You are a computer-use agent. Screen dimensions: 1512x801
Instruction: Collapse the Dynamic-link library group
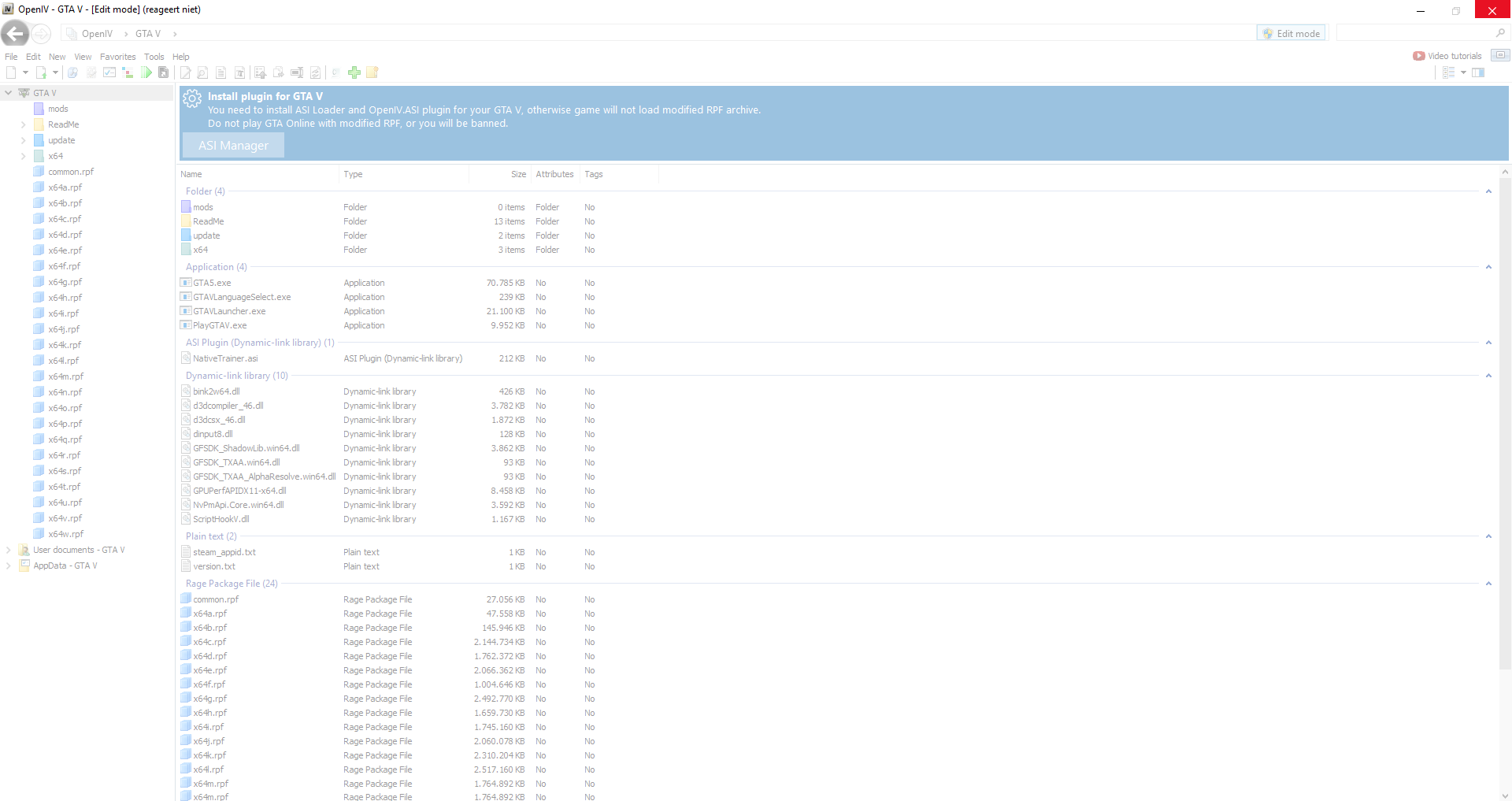(1488, 376)
